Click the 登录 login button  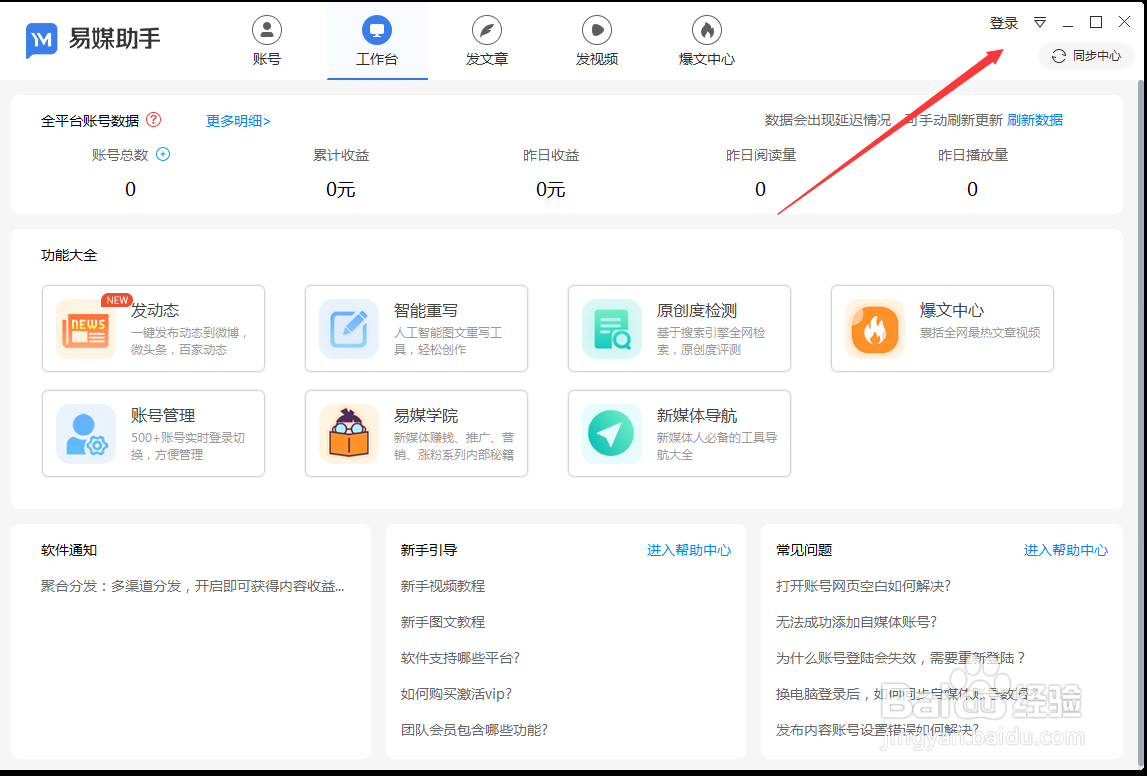click(1004, 23)
